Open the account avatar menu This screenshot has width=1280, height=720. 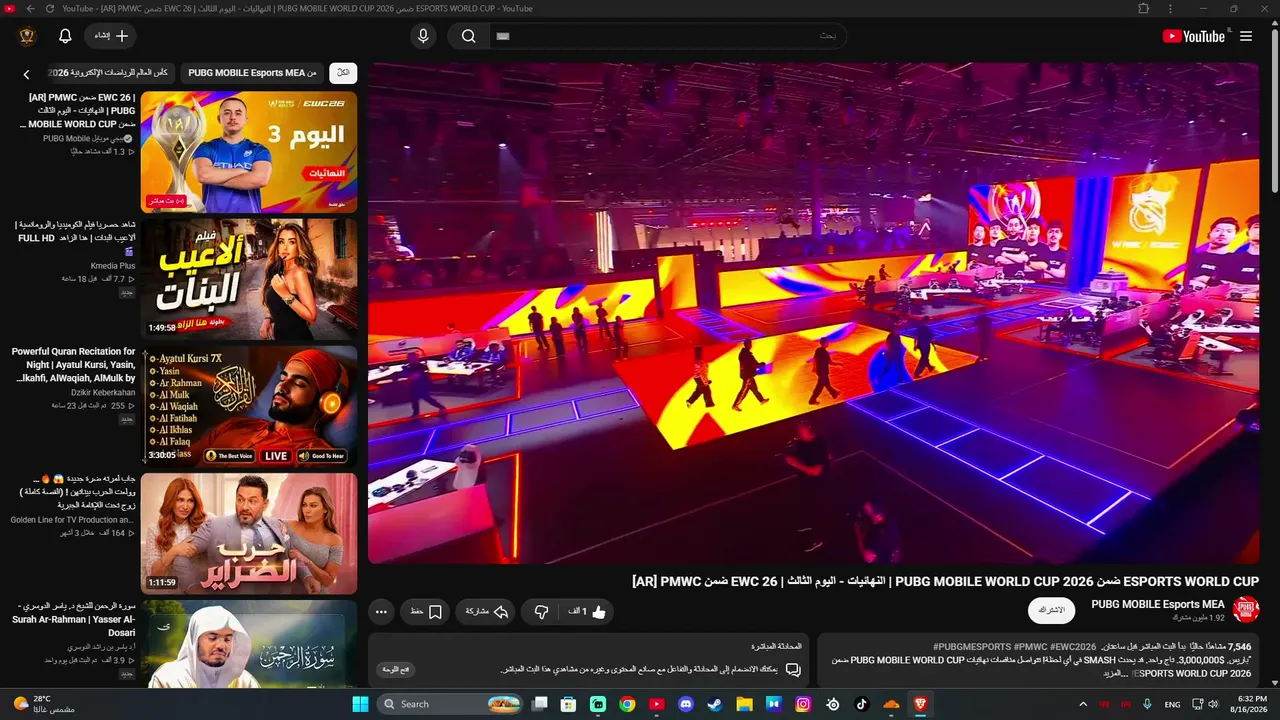(x=27, y=36)
